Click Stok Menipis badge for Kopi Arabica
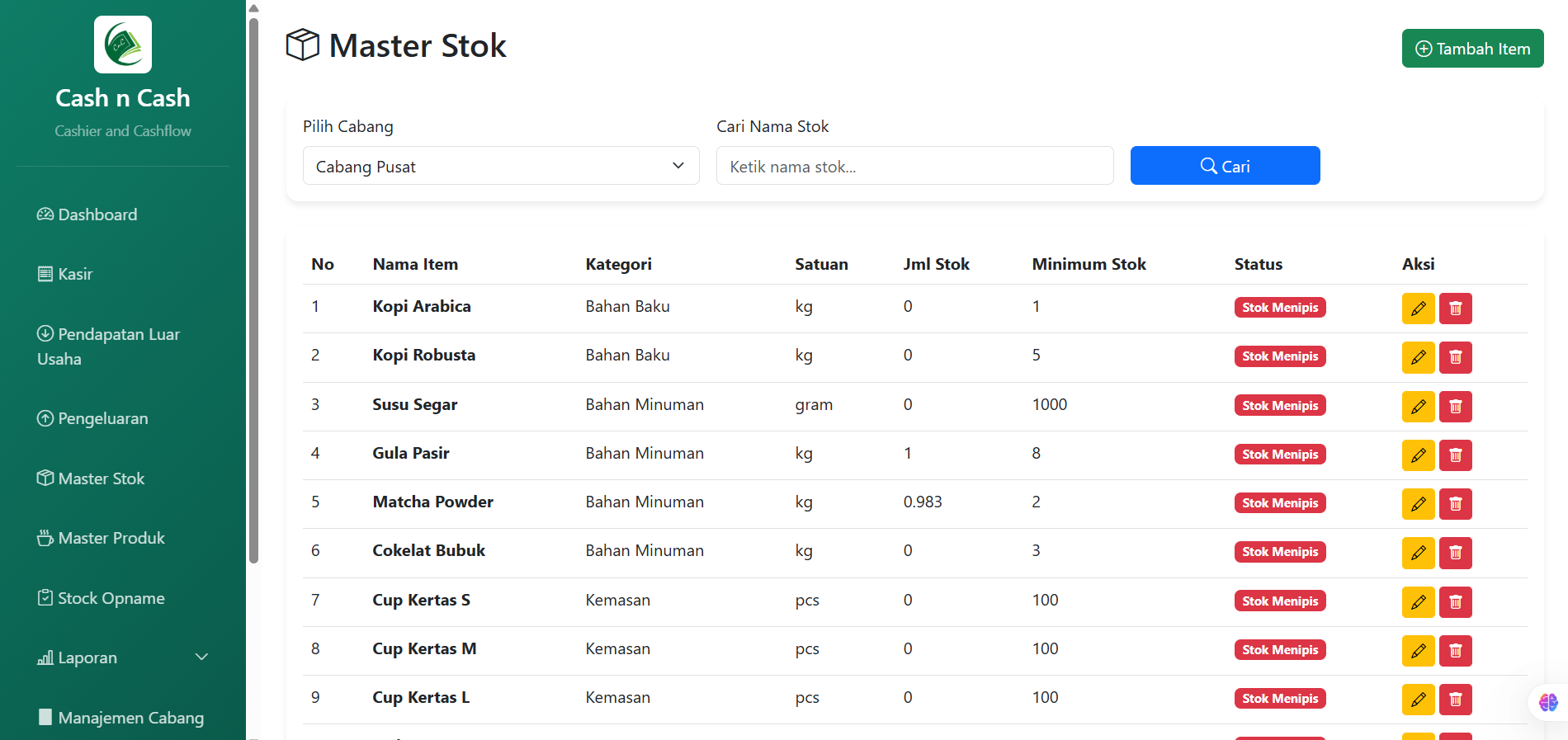 point(1280,308)
